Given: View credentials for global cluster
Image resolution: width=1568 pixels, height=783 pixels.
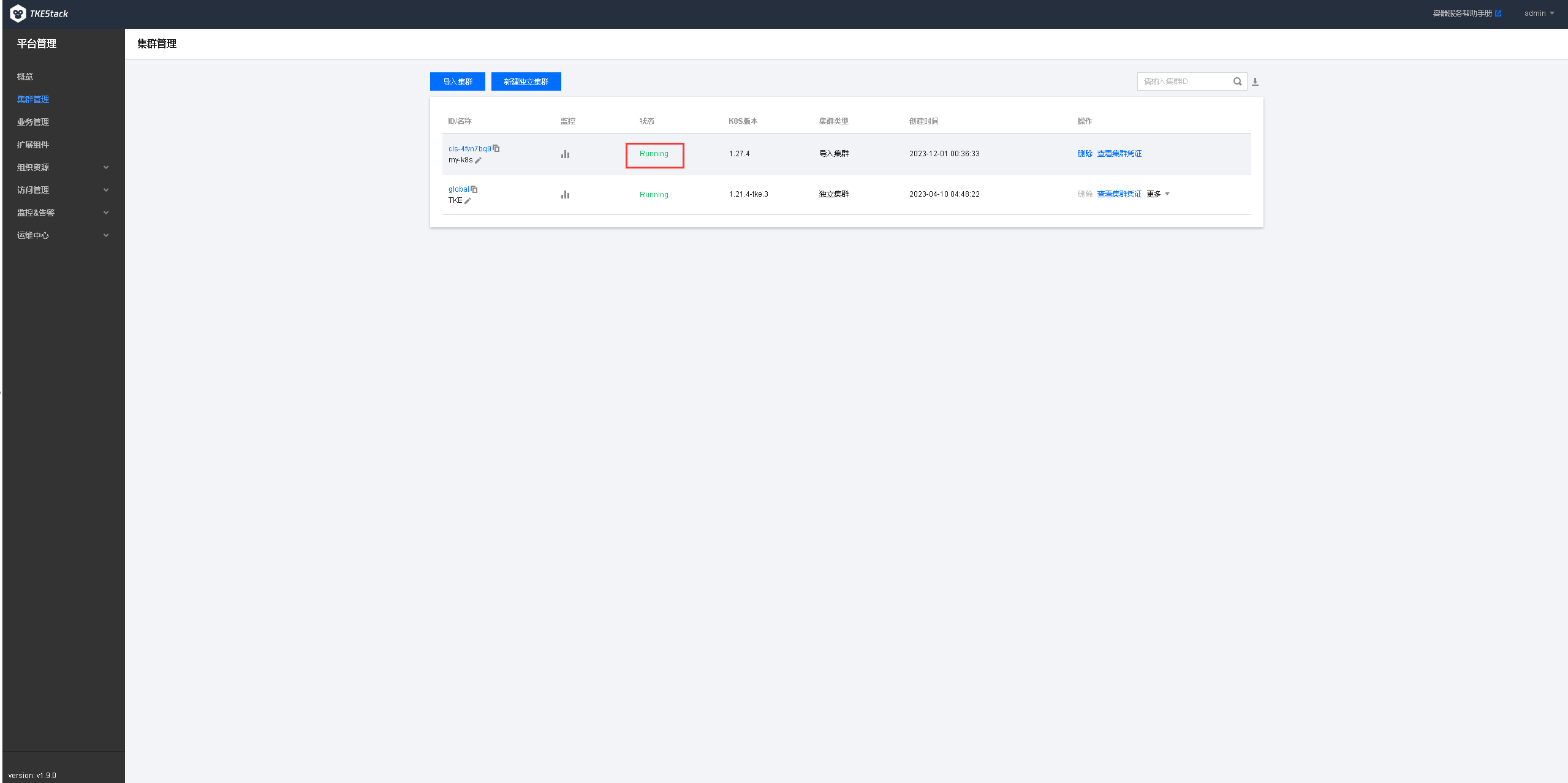Looking at the screenshot, I should [1119, 194].
